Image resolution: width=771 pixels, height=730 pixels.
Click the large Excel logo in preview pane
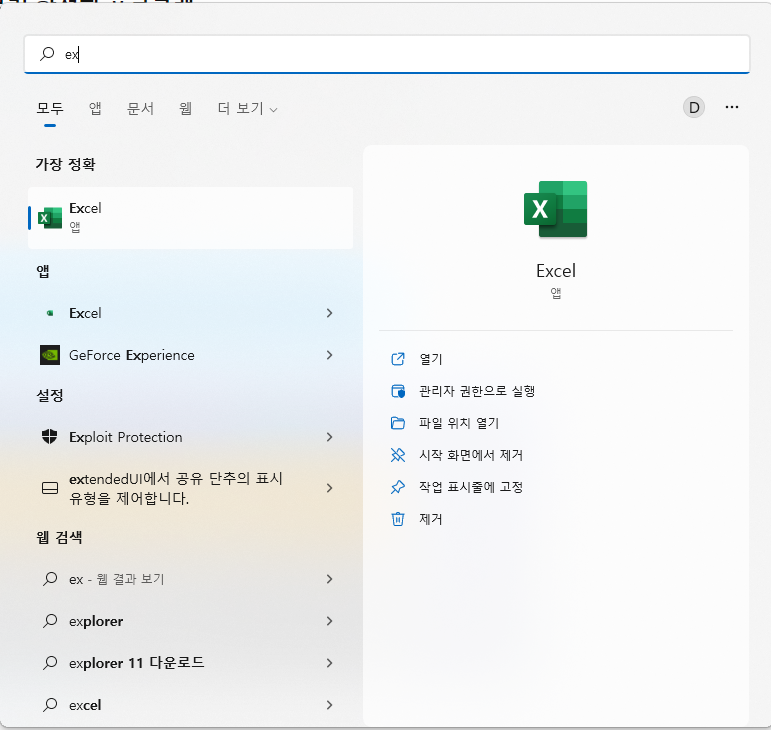coord(556,209)
